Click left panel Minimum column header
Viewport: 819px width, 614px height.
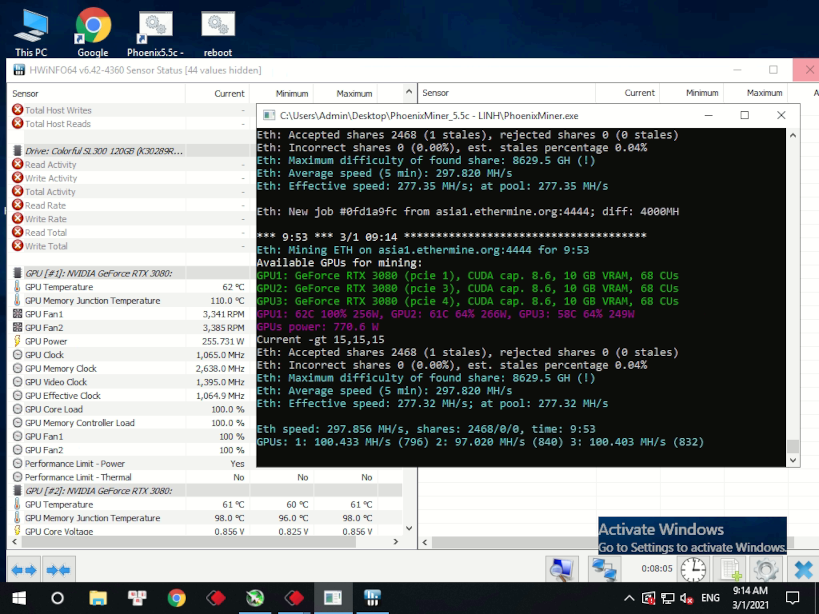pos(281,93)
